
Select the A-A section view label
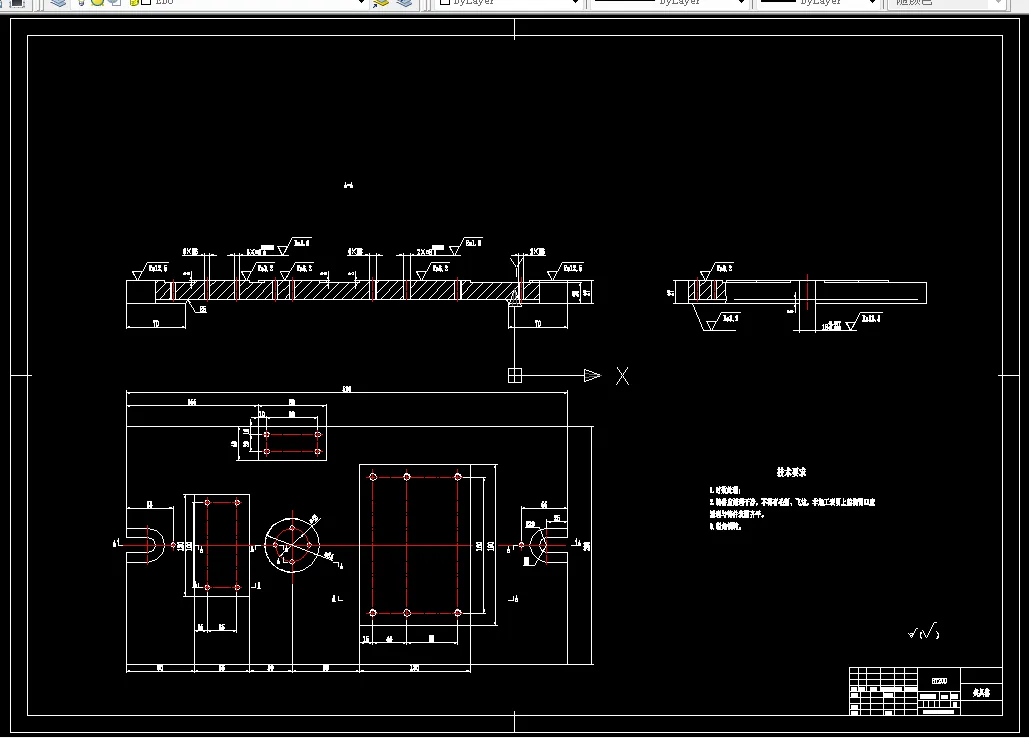pyautogui.click(x=348, y=186)
